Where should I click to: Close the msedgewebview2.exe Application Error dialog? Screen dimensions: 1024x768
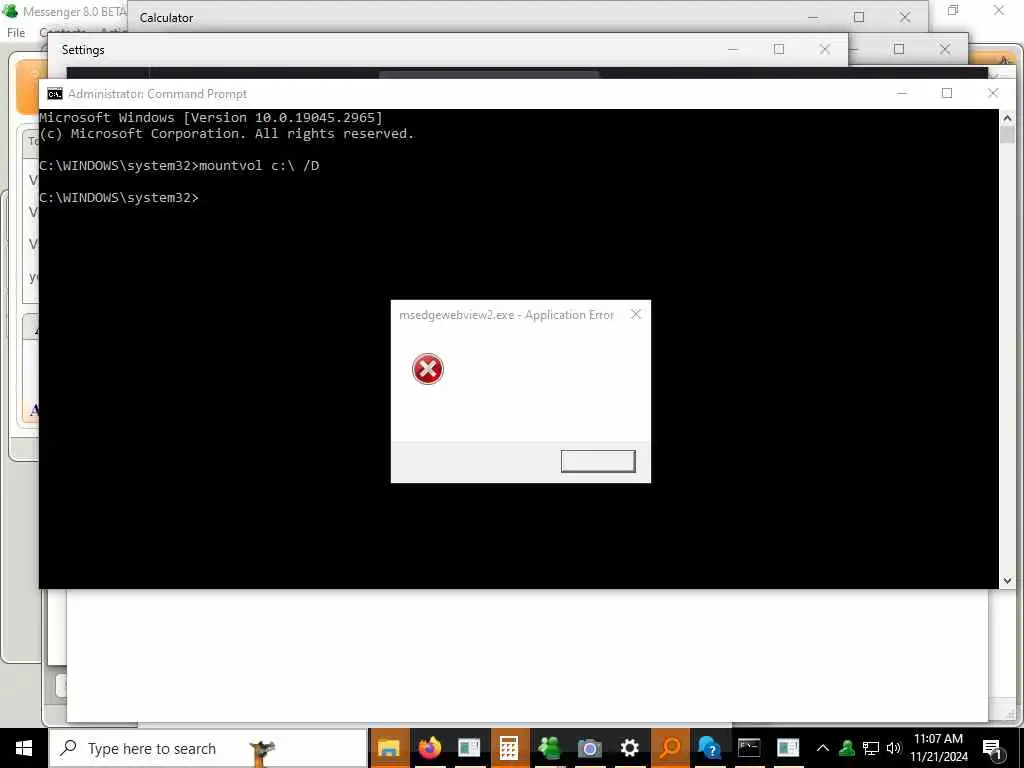(635, 315)
